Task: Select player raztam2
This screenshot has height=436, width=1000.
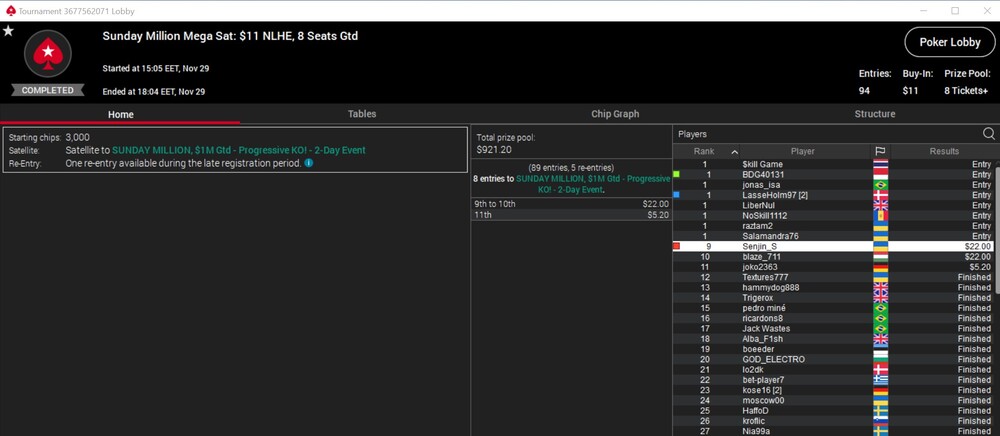Action: coord(757,226)
